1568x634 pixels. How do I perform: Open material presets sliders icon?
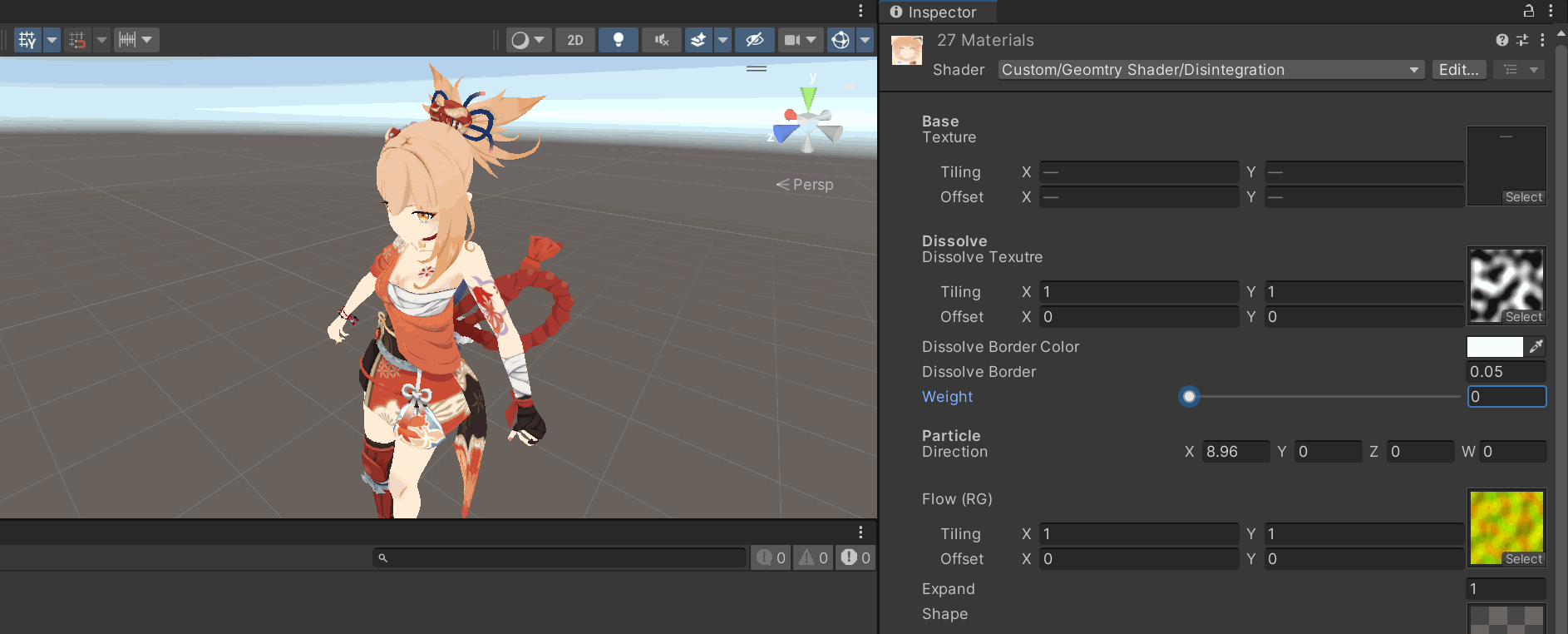pyautogui.click(x=1522, y=40)
